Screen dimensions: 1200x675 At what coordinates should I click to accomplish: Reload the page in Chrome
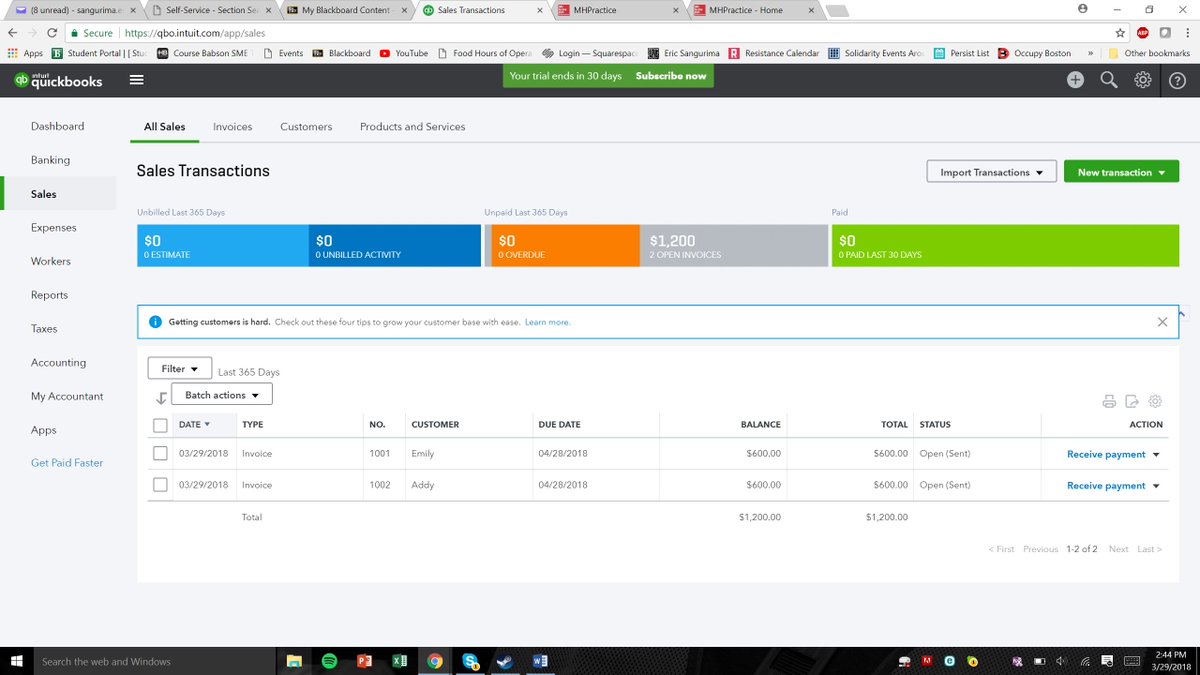tap(53, 32)
